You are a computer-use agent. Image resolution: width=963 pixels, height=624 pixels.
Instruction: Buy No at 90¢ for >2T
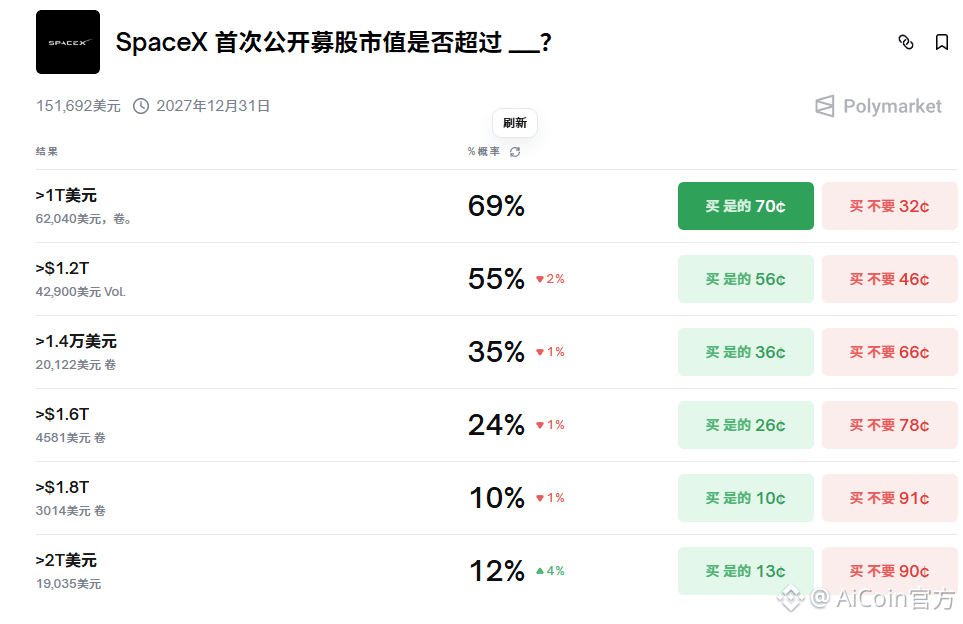pyautogui.click(x=889, y=571)
